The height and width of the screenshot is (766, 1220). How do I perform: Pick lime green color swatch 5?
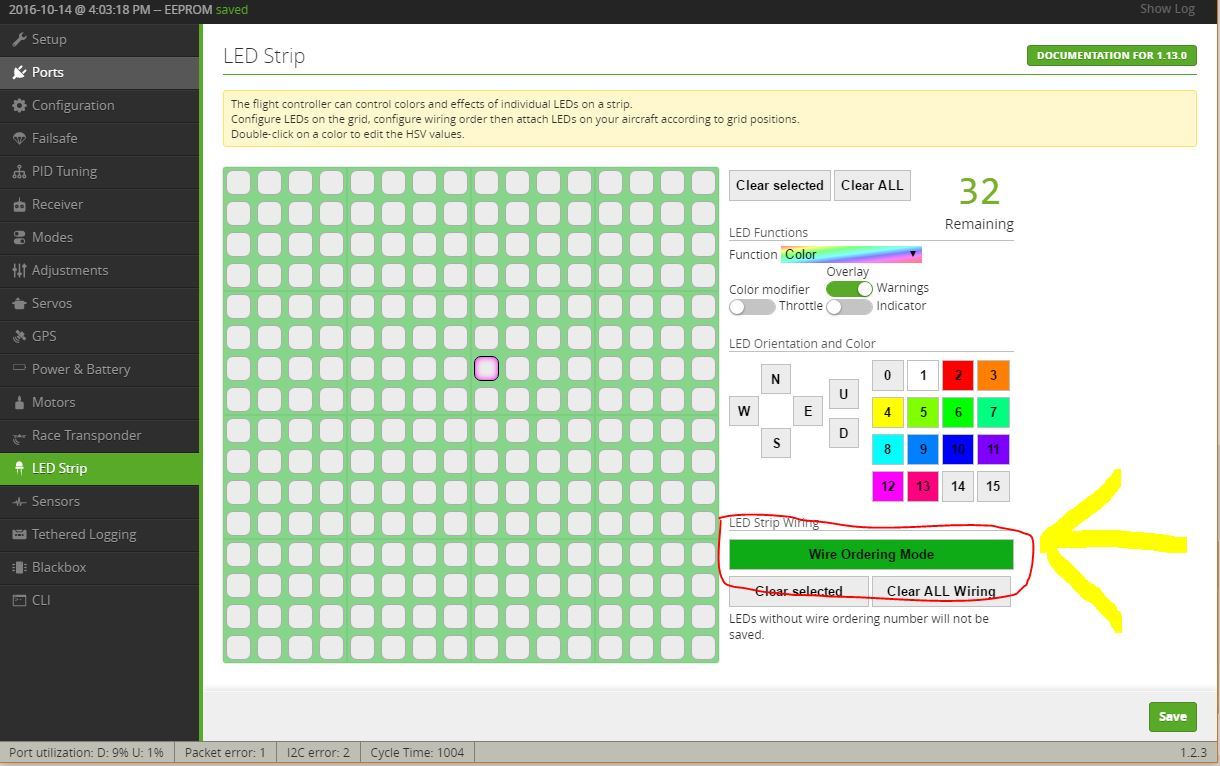click(922, 412)
